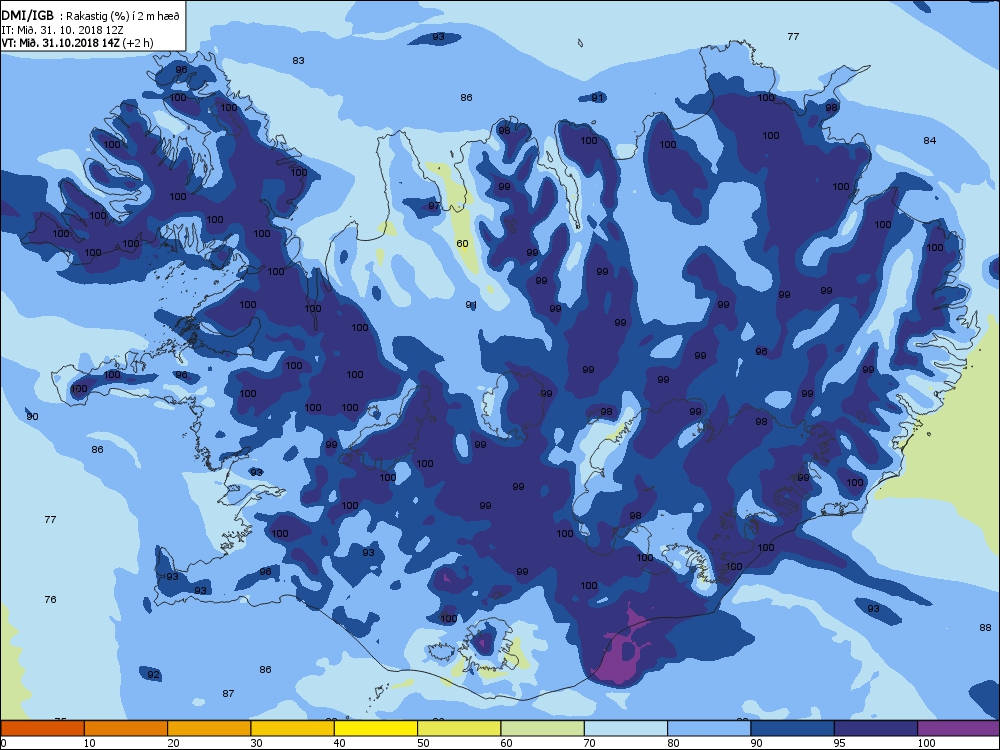
Task: Click the '88' humidity value at the right edge
Action: (x=985, y=628)
